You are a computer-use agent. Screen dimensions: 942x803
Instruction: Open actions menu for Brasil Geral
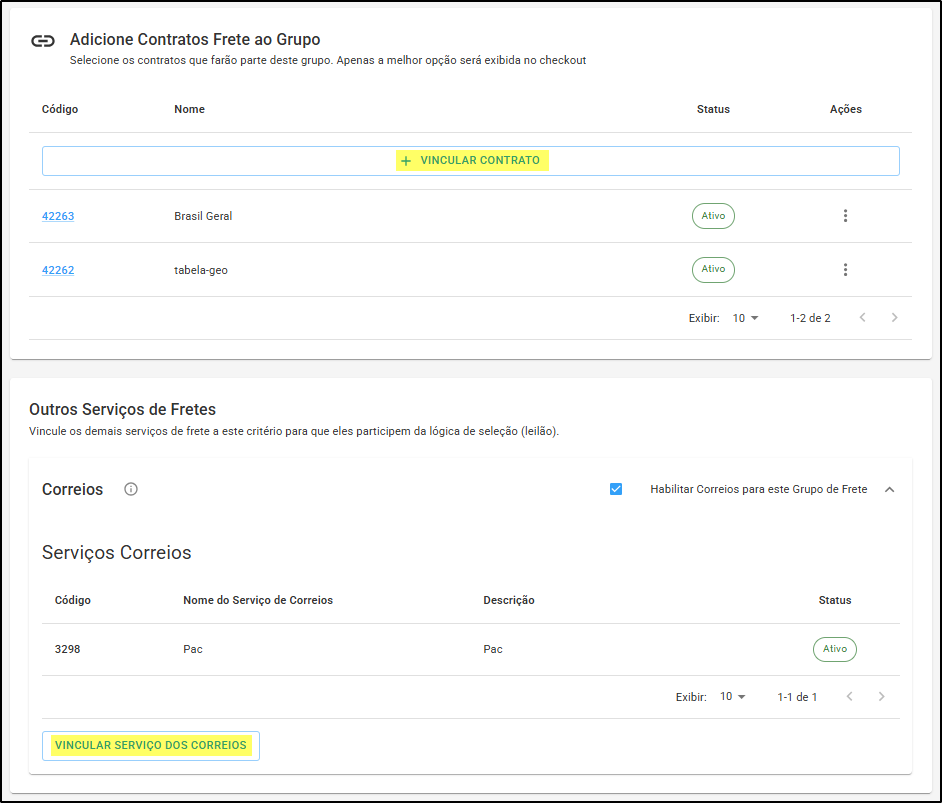pos(845,216)
